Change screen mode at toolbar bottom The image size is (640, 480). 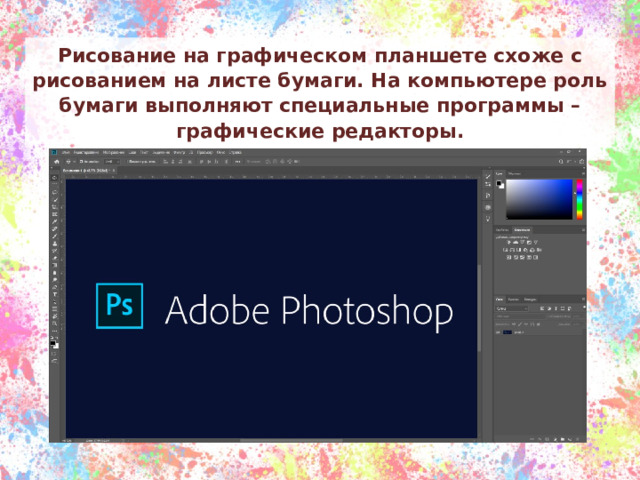[x=53, y=361]
